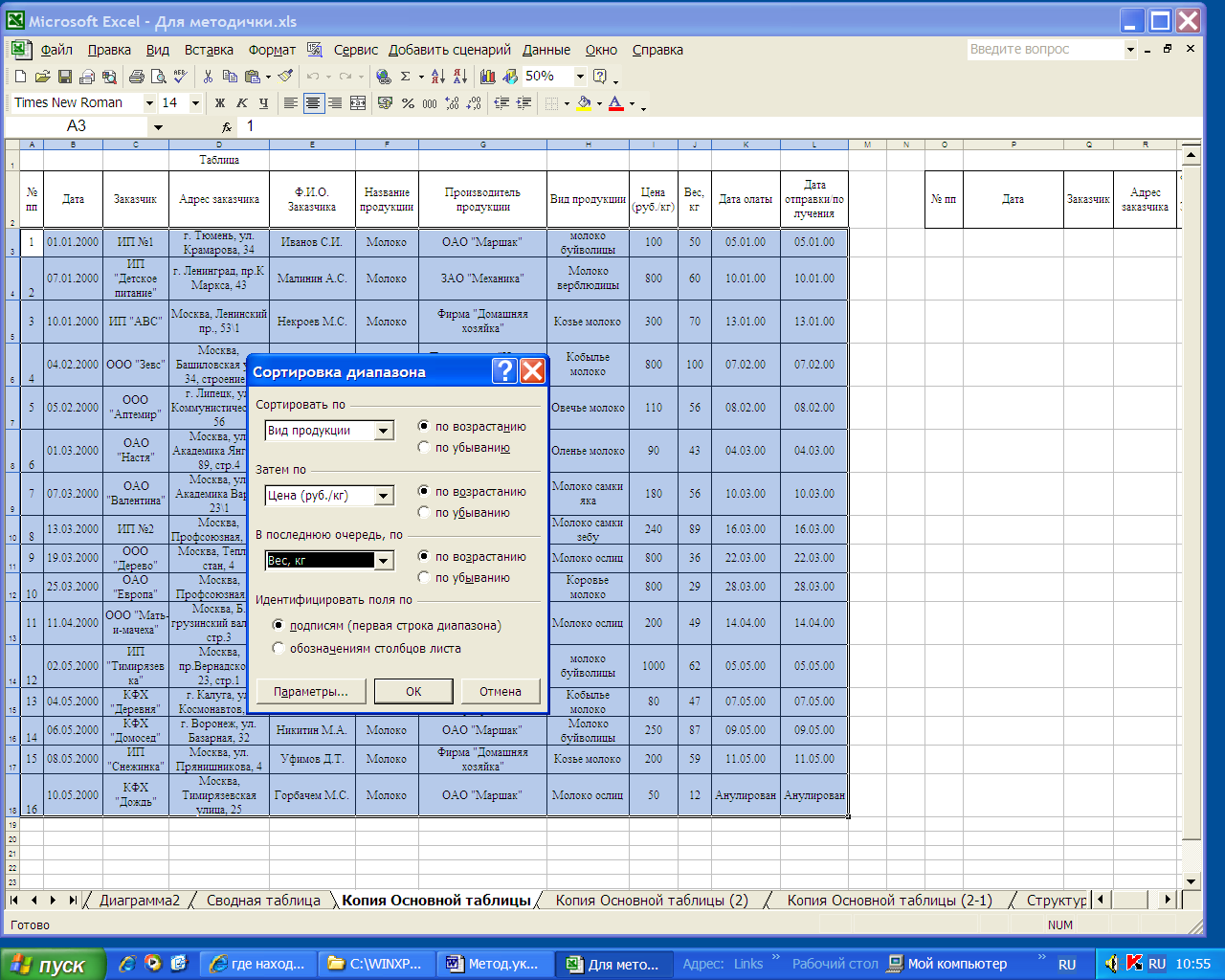
Task: Activate the Format Painter brush
Action: [285, 77]
